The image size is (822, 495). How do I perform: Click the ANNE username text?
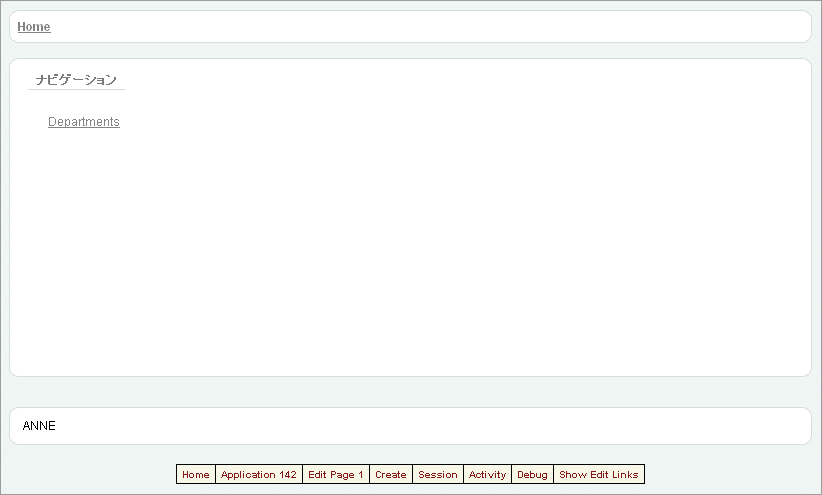point(39,426)
